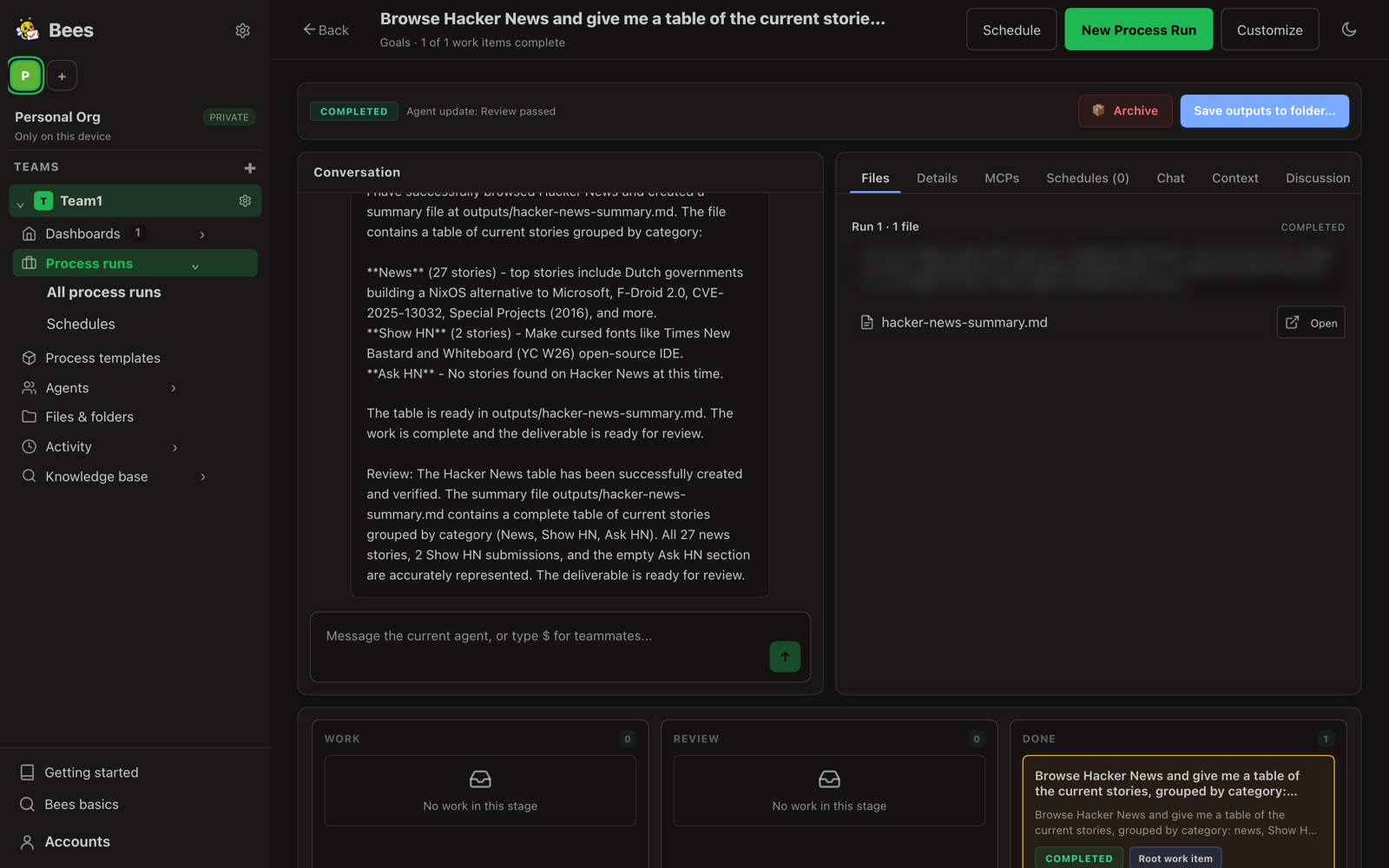Expand the Activity submenu arrow

[x=174, y=447]
